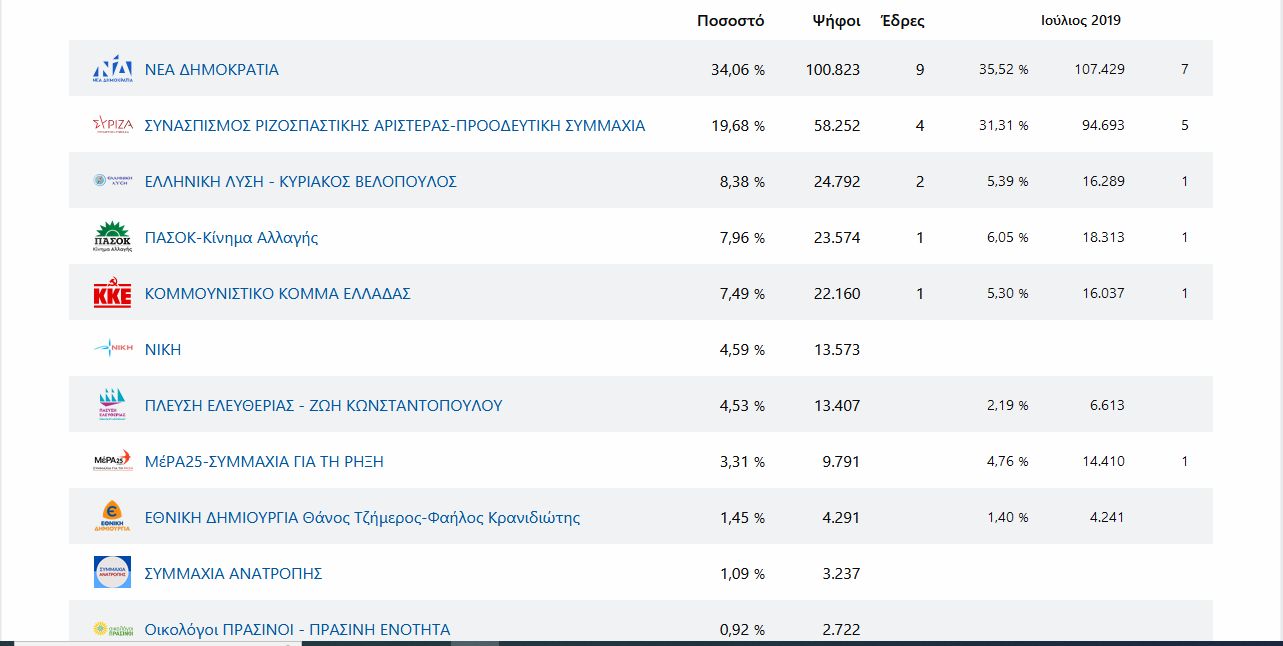
Task: Click the Έδρες column header
Action: (902, 21)
